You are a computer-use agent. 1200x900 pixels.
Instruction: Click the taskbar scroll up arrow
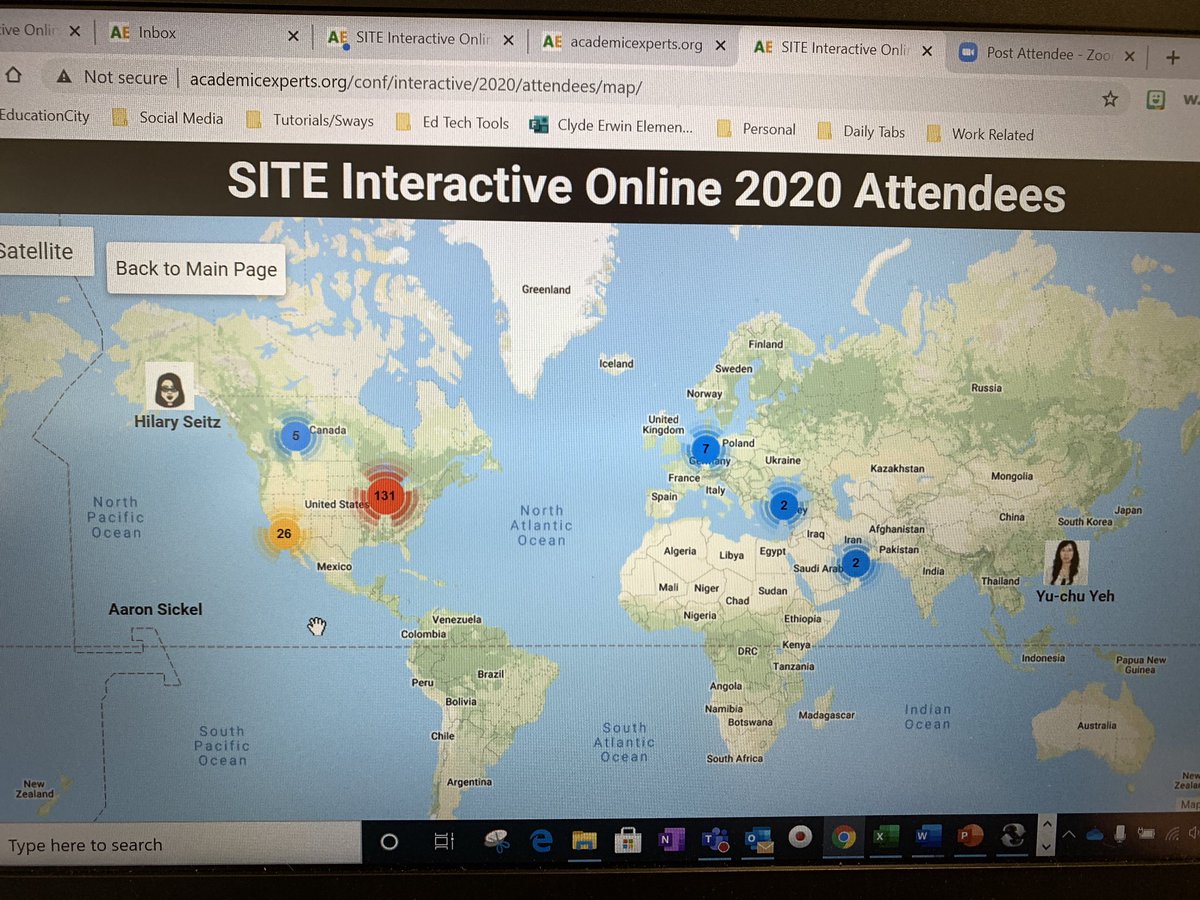pyautogui.click(x=1046, y=823)
